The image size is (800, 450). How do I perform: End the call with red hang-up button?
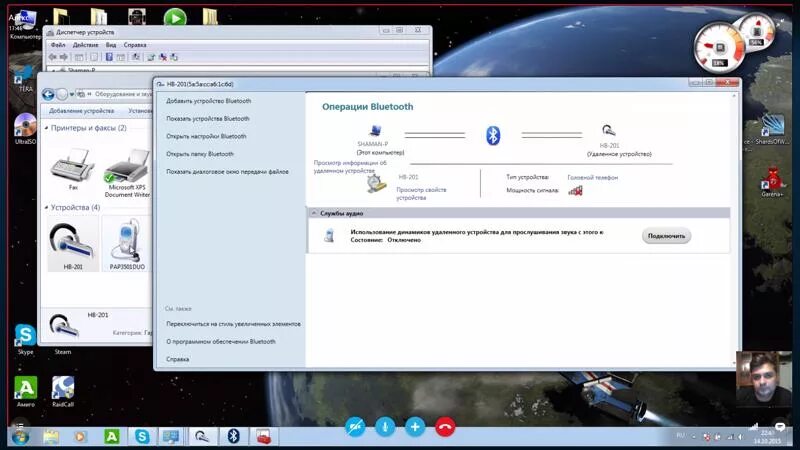click(445, 427)
